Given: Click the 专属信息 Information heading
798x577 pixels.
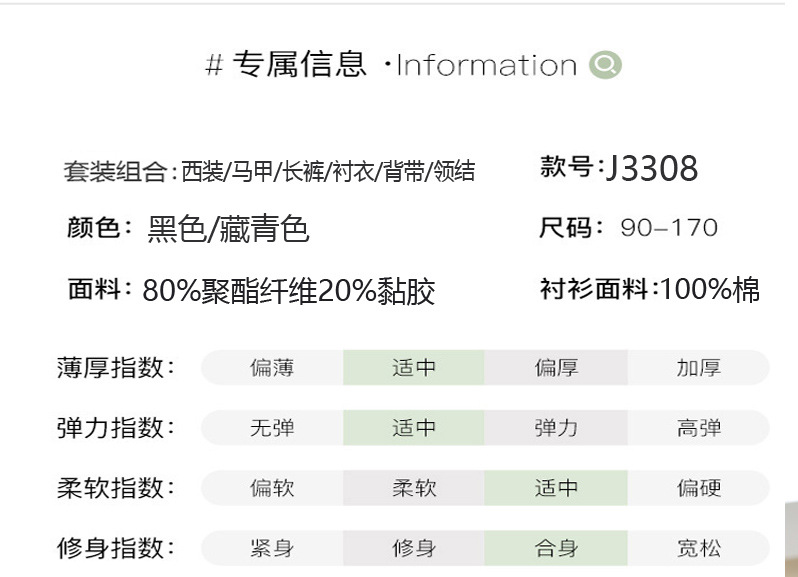Looking at the screenshot, I should pos(391,66).
